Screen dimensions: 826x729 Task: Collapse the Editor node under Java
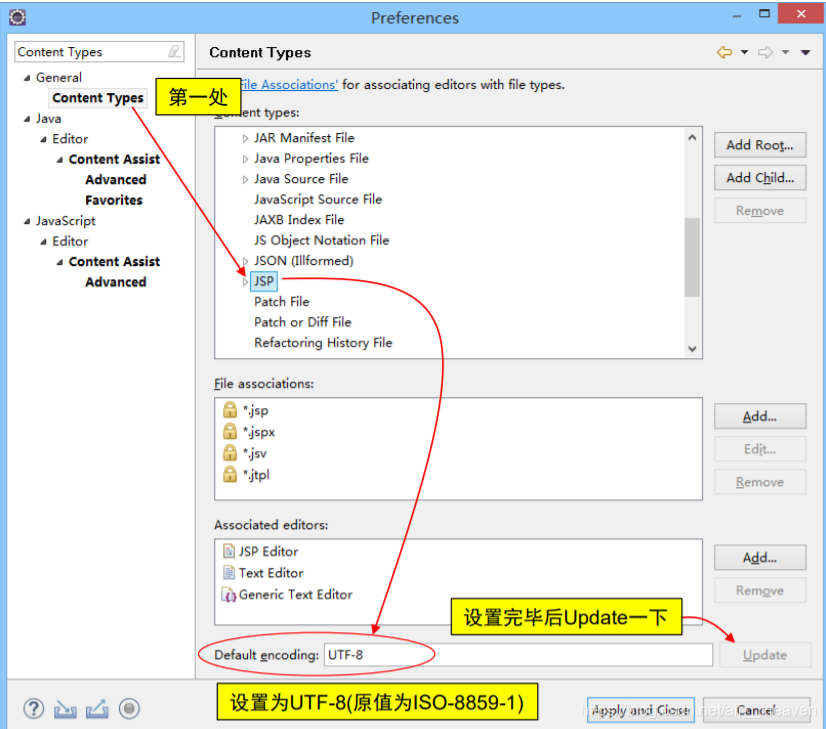coord(43,140)
